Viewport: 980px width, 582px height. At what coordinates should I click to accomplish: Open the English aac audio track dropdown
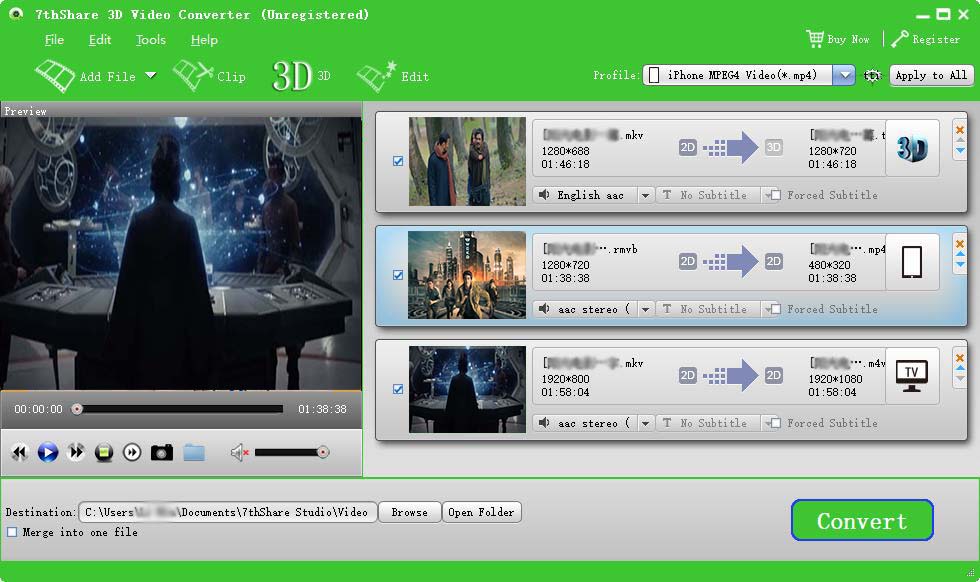(645, 195)
